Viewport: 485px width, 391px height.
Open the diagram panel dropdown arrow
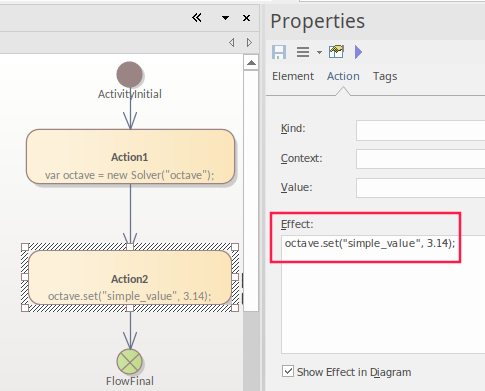click(x=225, y=18)
